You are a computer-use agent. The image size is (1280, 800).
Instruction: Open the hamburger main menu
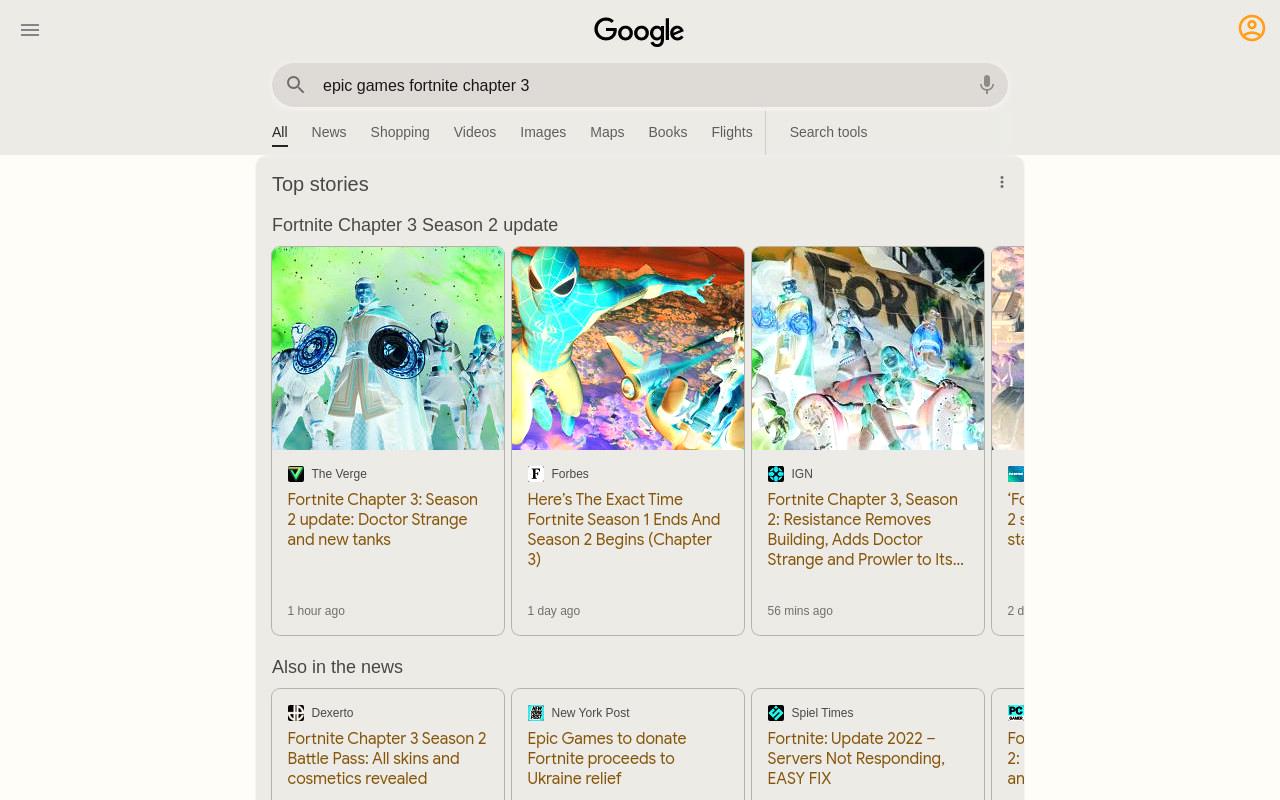click(30, 30)
